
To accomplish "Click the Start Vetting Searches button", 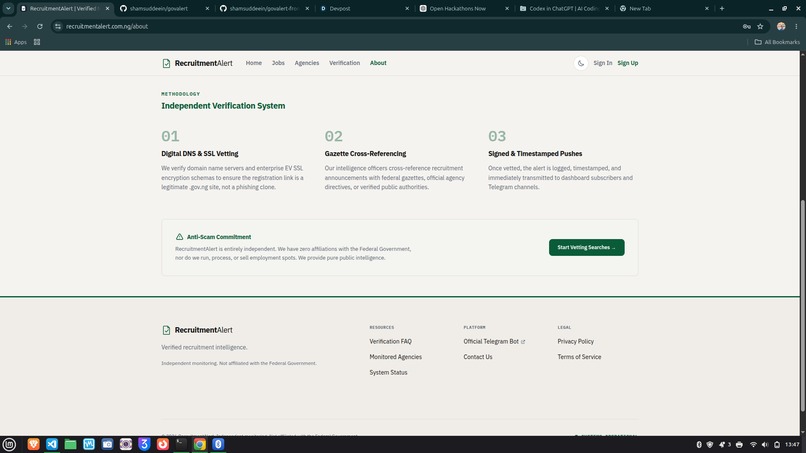I will [x=587, y=247].
